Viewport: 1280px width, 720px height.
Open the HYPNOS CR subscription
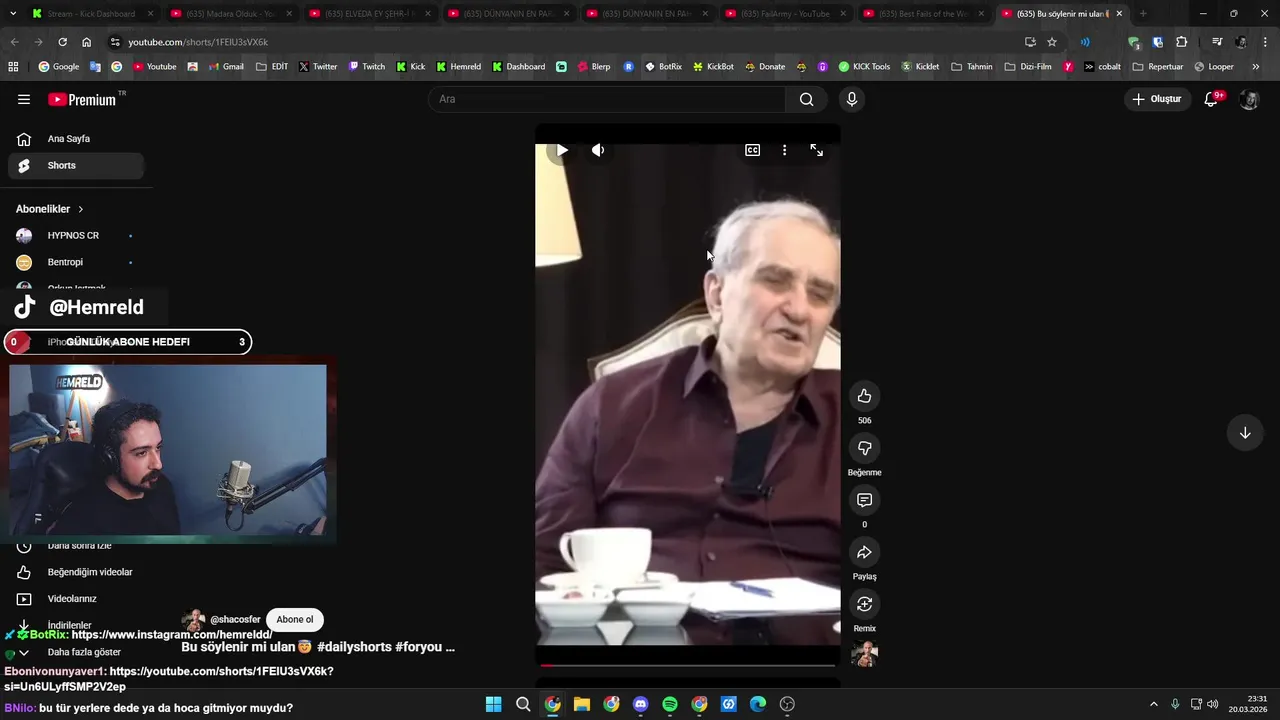(76, 236)
